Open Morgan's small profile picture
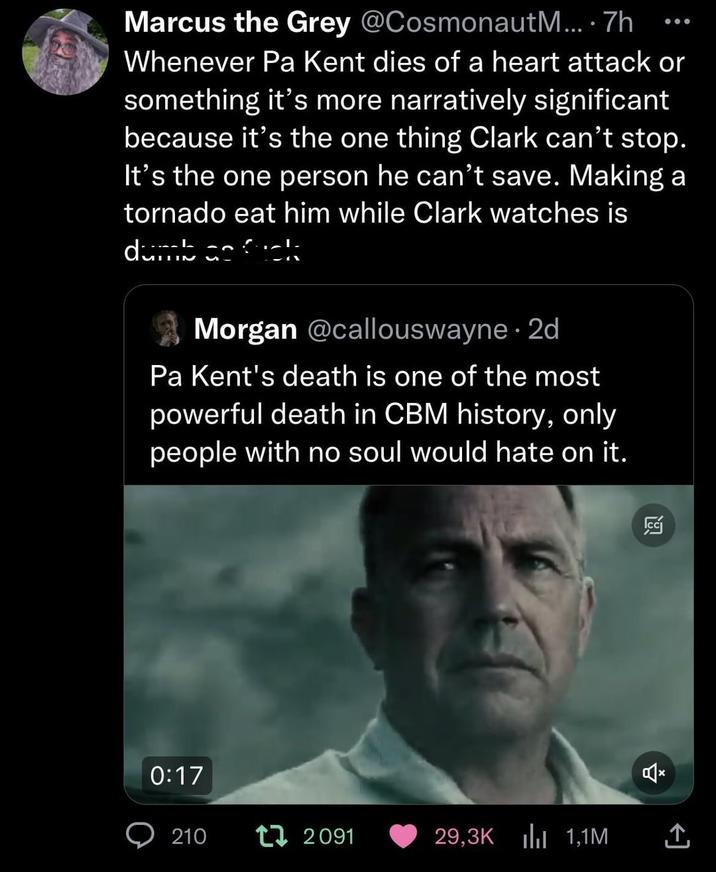 coord(166,328)
